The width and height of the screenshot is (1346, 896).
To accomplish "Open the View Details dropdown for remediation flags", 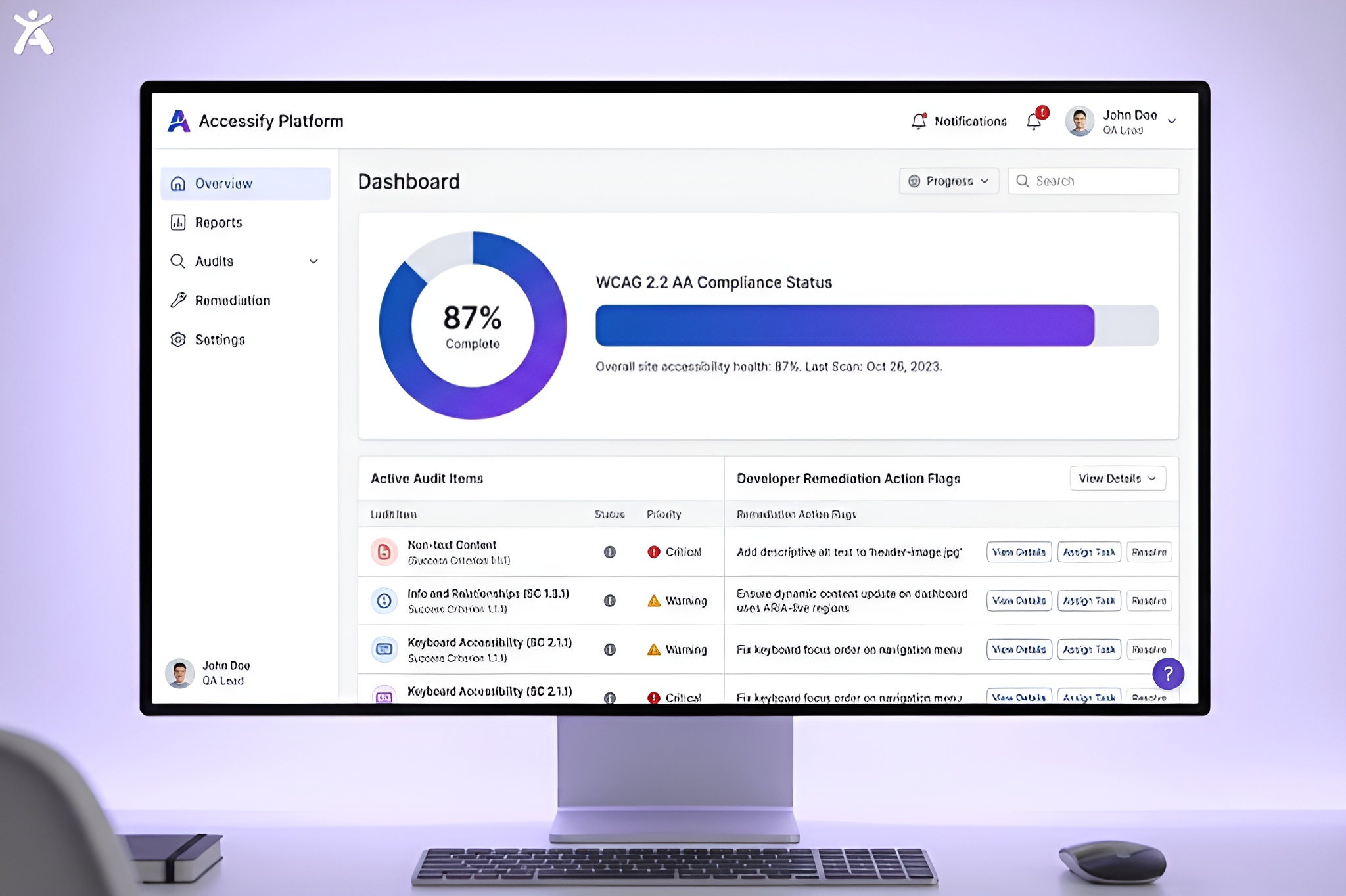I will (1117, 478).
